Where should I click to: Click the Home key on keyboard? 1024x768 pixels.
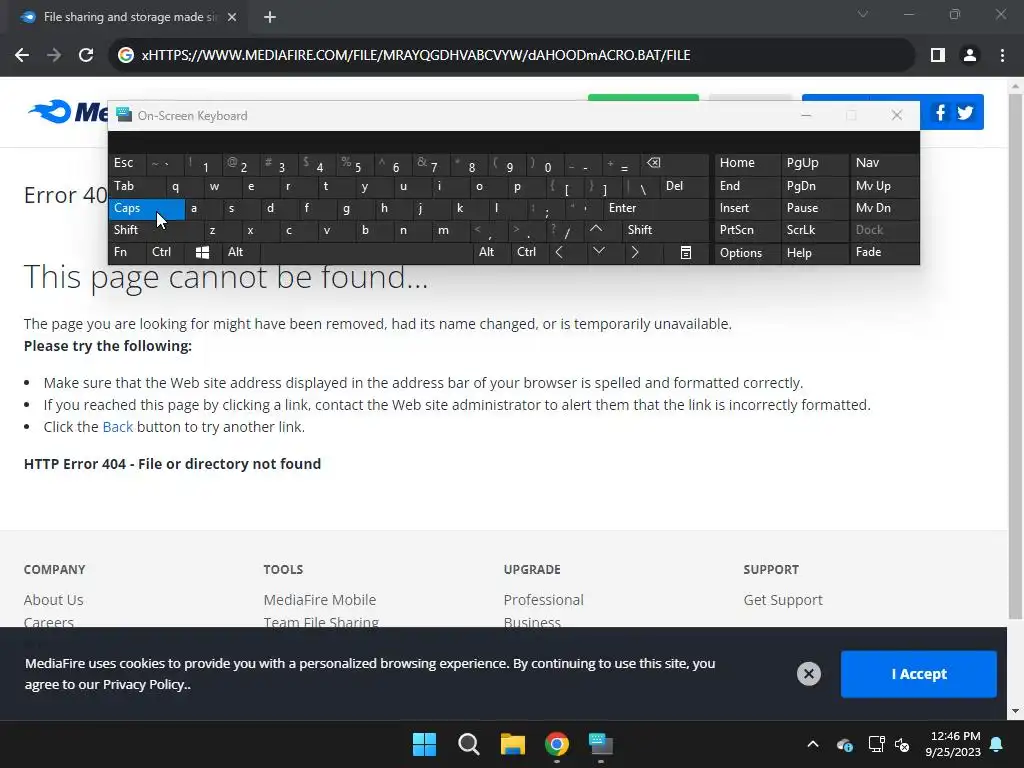747,163
